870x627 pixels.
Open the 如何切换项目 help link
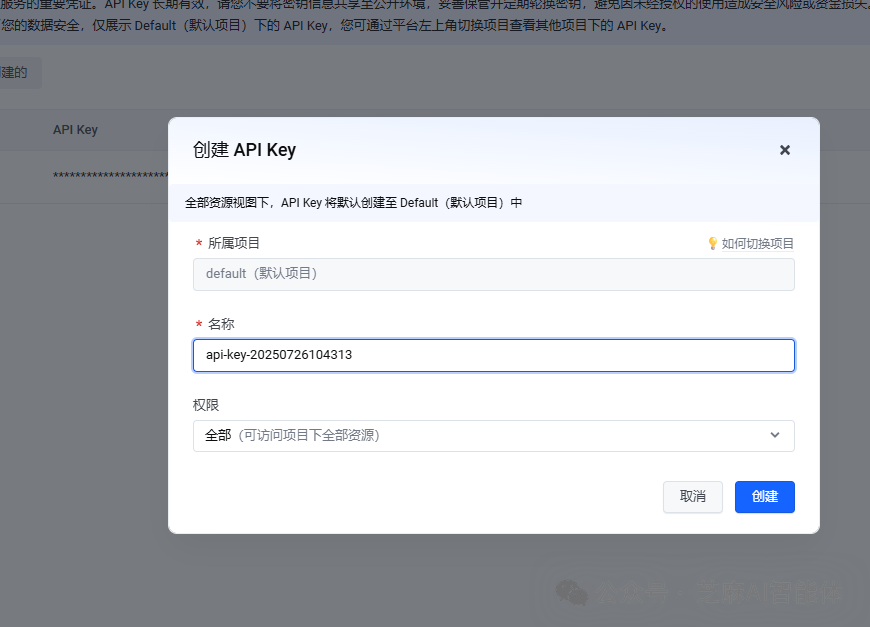(755, 242)
